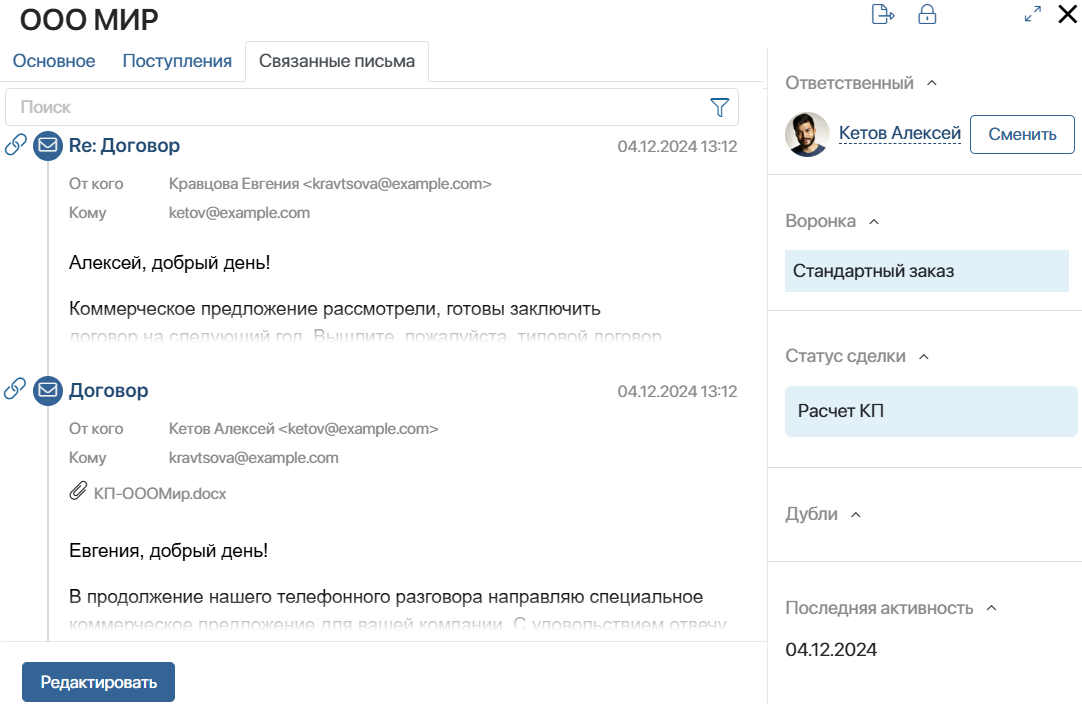The width and height of the screenshot is (1082, 708).
Task: Click the Стандартный заказ funnel field
Action: click(927, 271)
